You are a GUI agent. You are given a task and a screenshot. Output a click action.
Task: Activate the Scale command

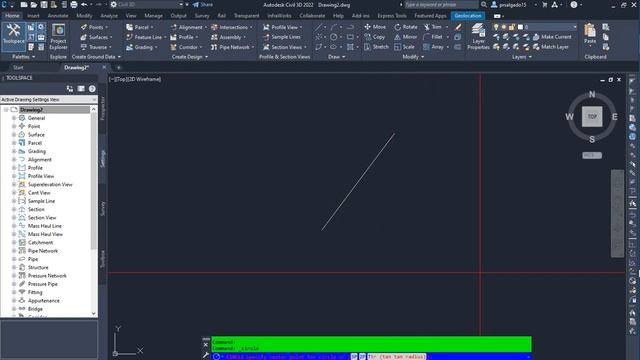tap(404, 47)
